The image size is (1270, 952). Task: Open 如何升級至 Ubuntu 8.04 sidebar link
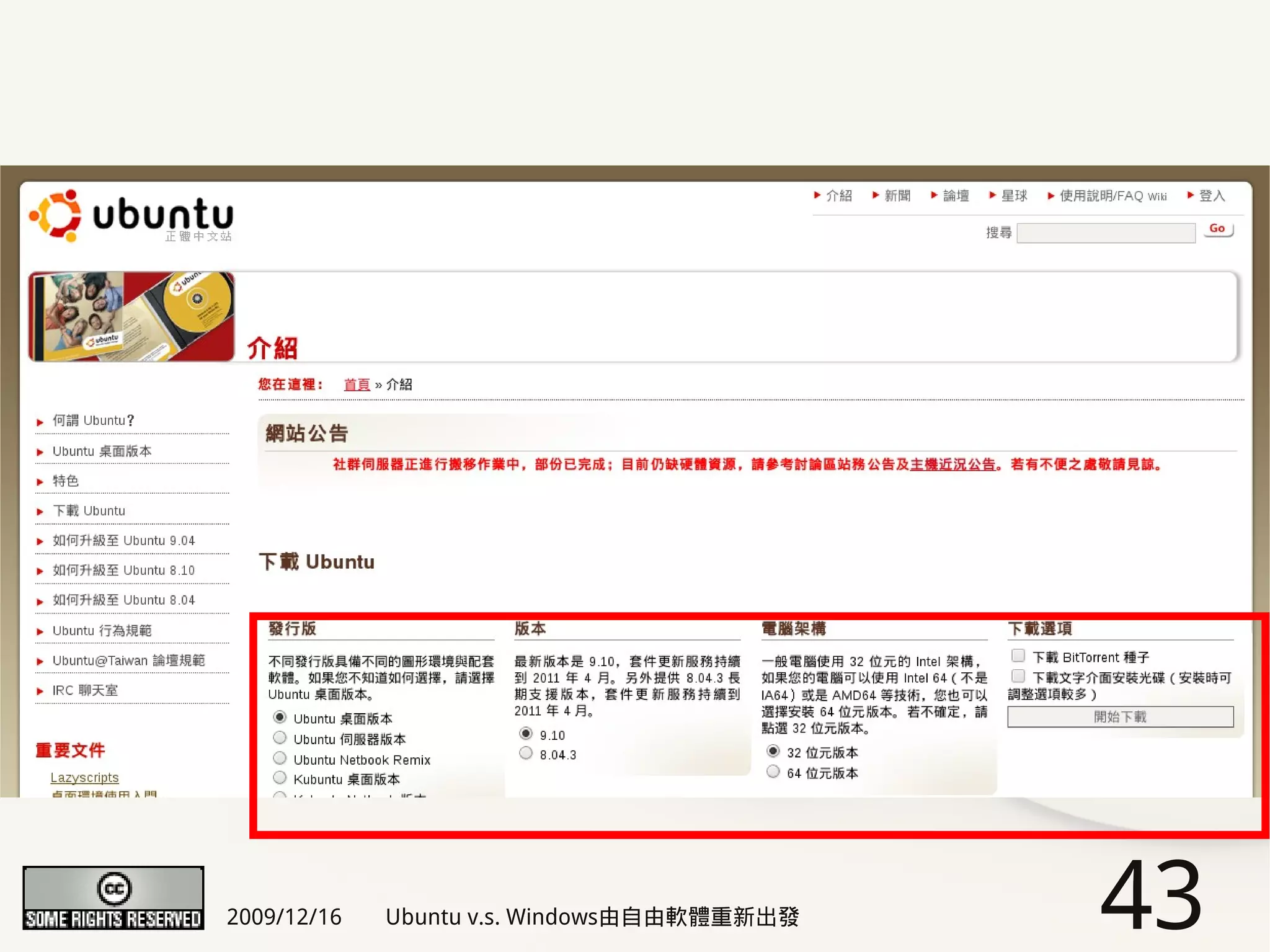[x=123, y=600]
